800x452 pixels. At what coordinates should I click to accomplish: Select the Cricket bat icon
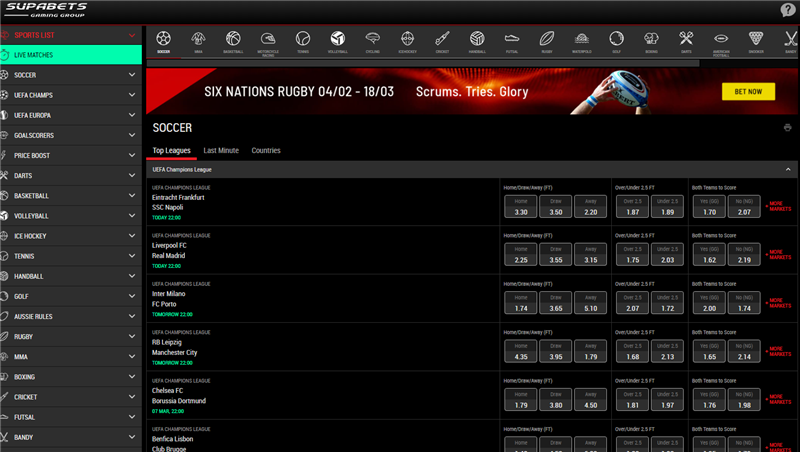tap(442, 41)
